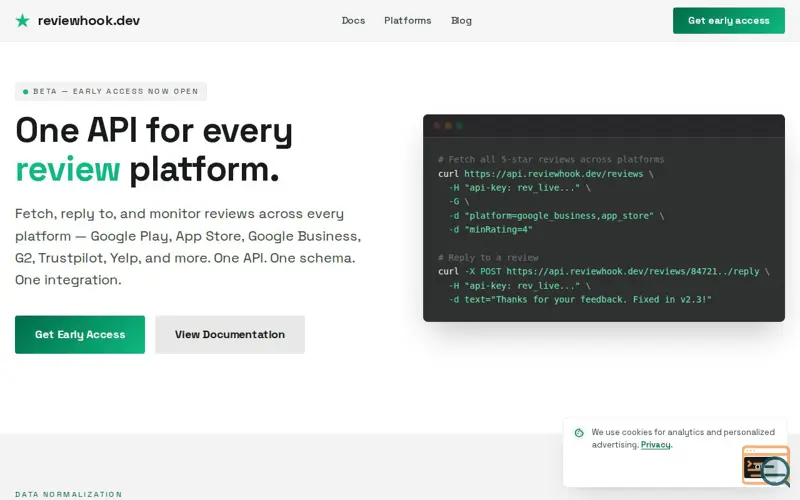Image resolution: width=800 pixels, height=500 pixels.
Task: Click the 'Beta — Early Access Now Open' badge
Action: pyautogui.click(x=111, y=91)
